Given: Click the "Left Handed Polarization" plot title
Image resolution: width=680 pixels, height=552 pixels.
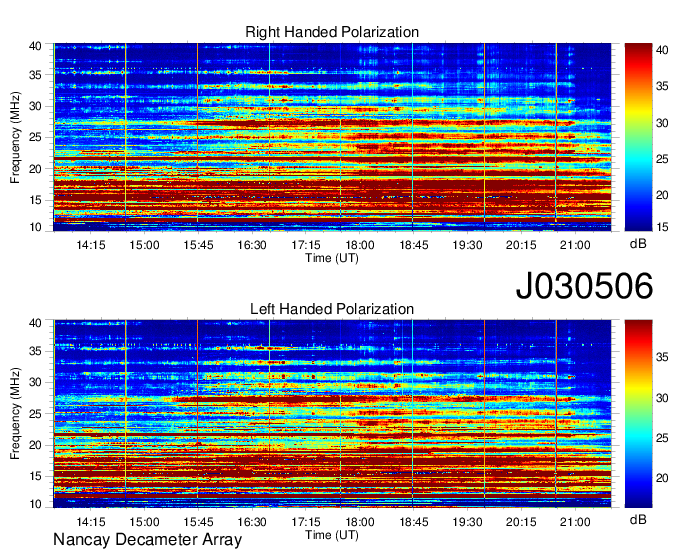Looking at the screenshot, I should point(332,309).
